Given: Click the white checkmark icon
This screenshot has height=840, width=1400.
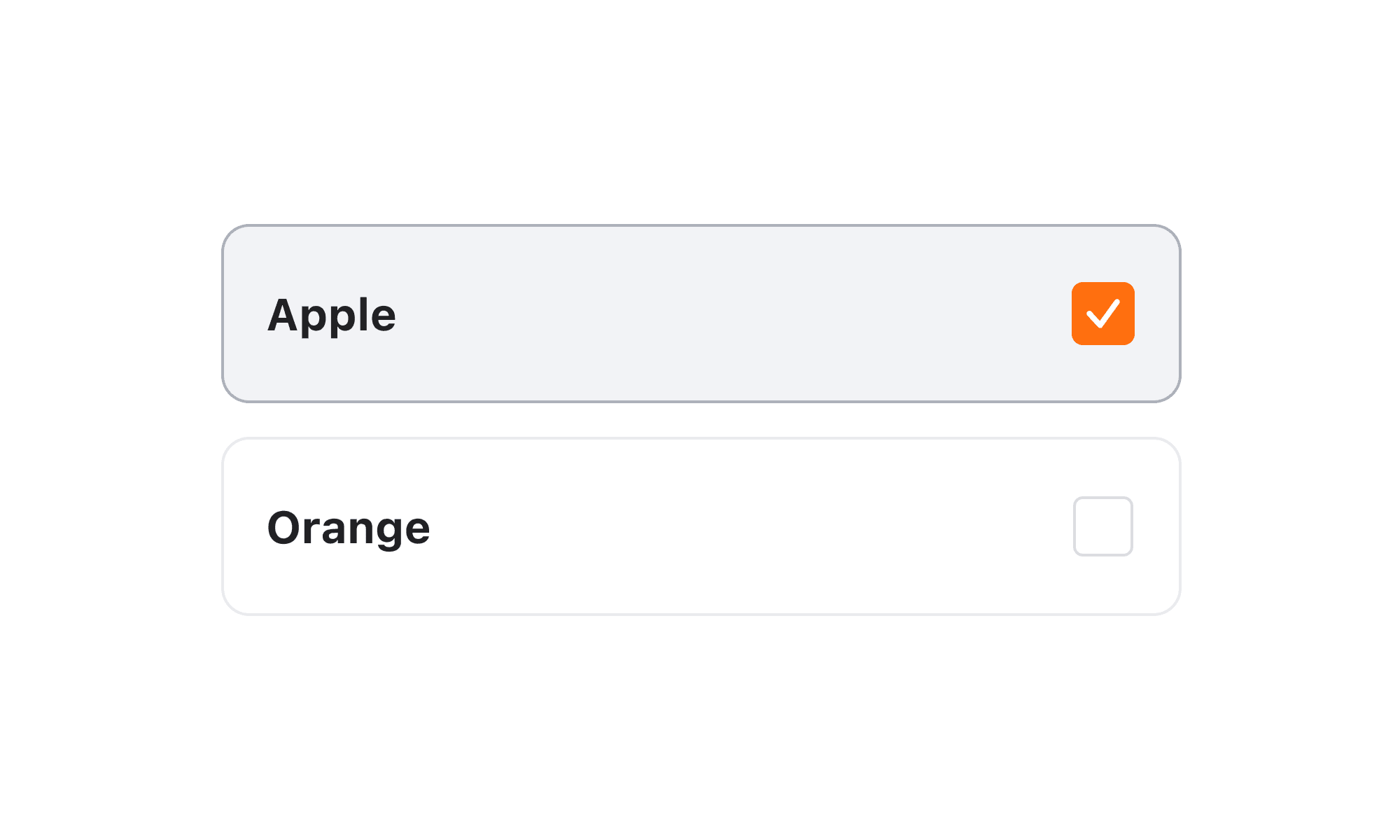Looking at the screenshot, I should (x=1103, y=314).
